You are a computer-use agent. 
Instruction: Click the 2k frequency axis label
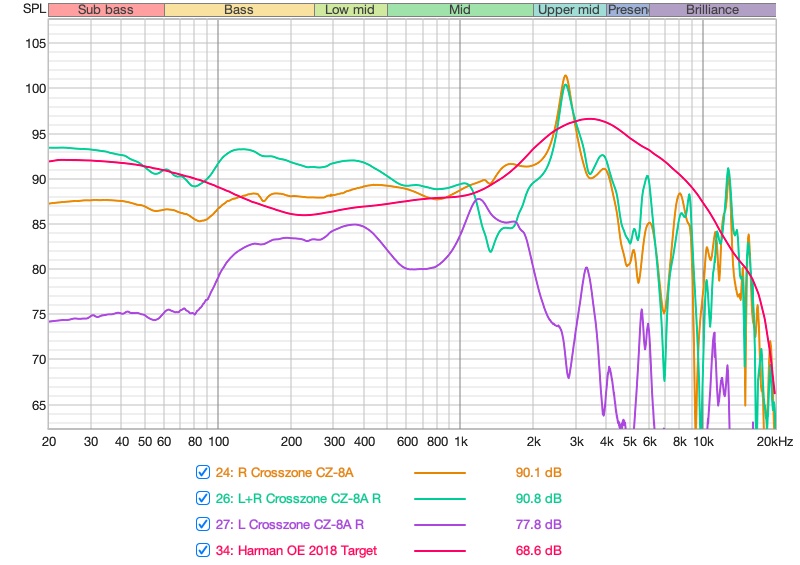[x=534, y=442]
